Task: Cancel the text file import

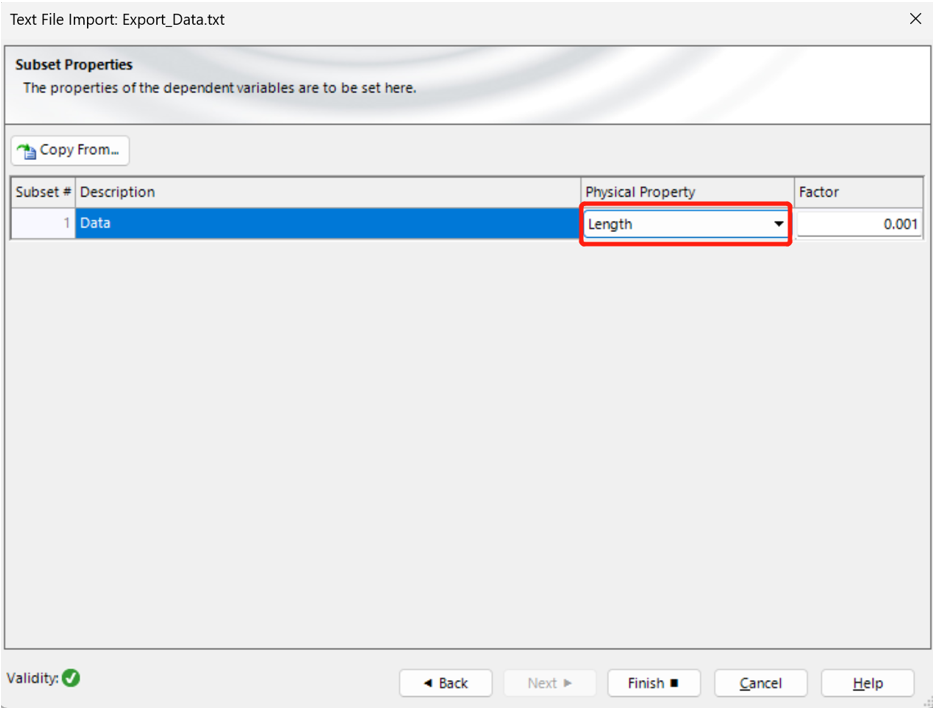Action: 760,683
